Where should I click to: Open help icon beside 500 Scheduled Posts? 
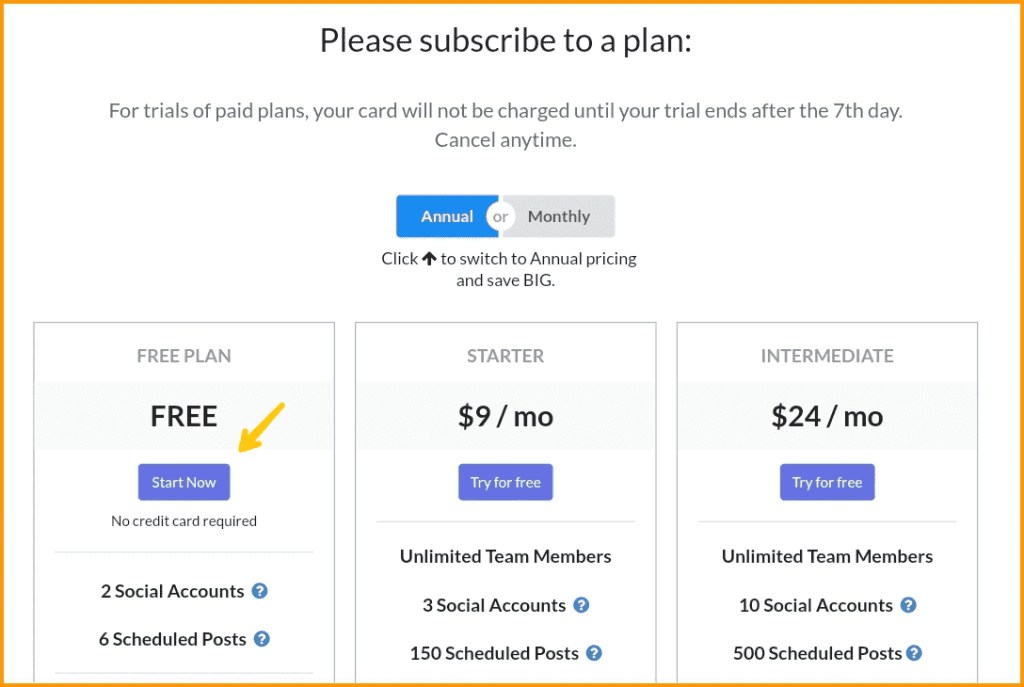(x=914, y=653)
